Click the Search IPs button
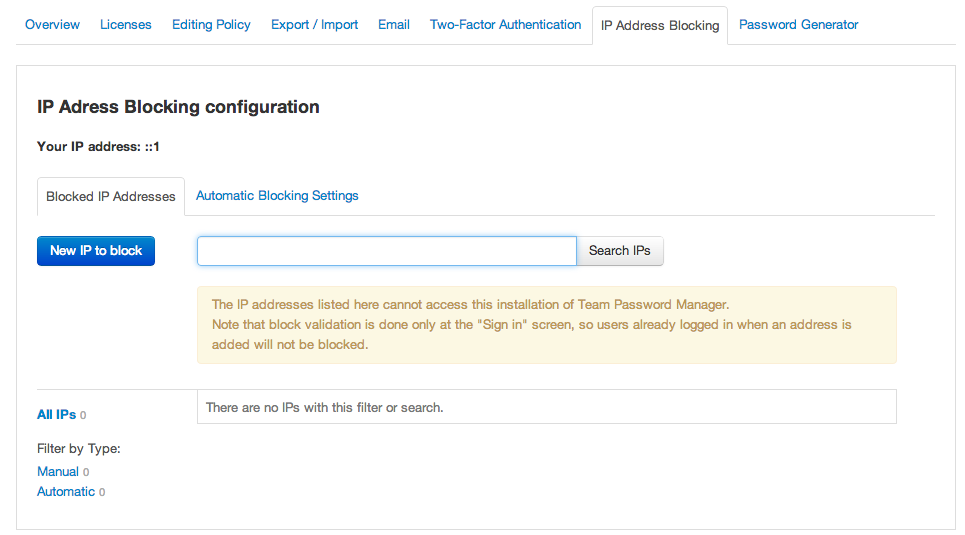Viewport: 965px width, 535px height. click(x=620, y=251)
